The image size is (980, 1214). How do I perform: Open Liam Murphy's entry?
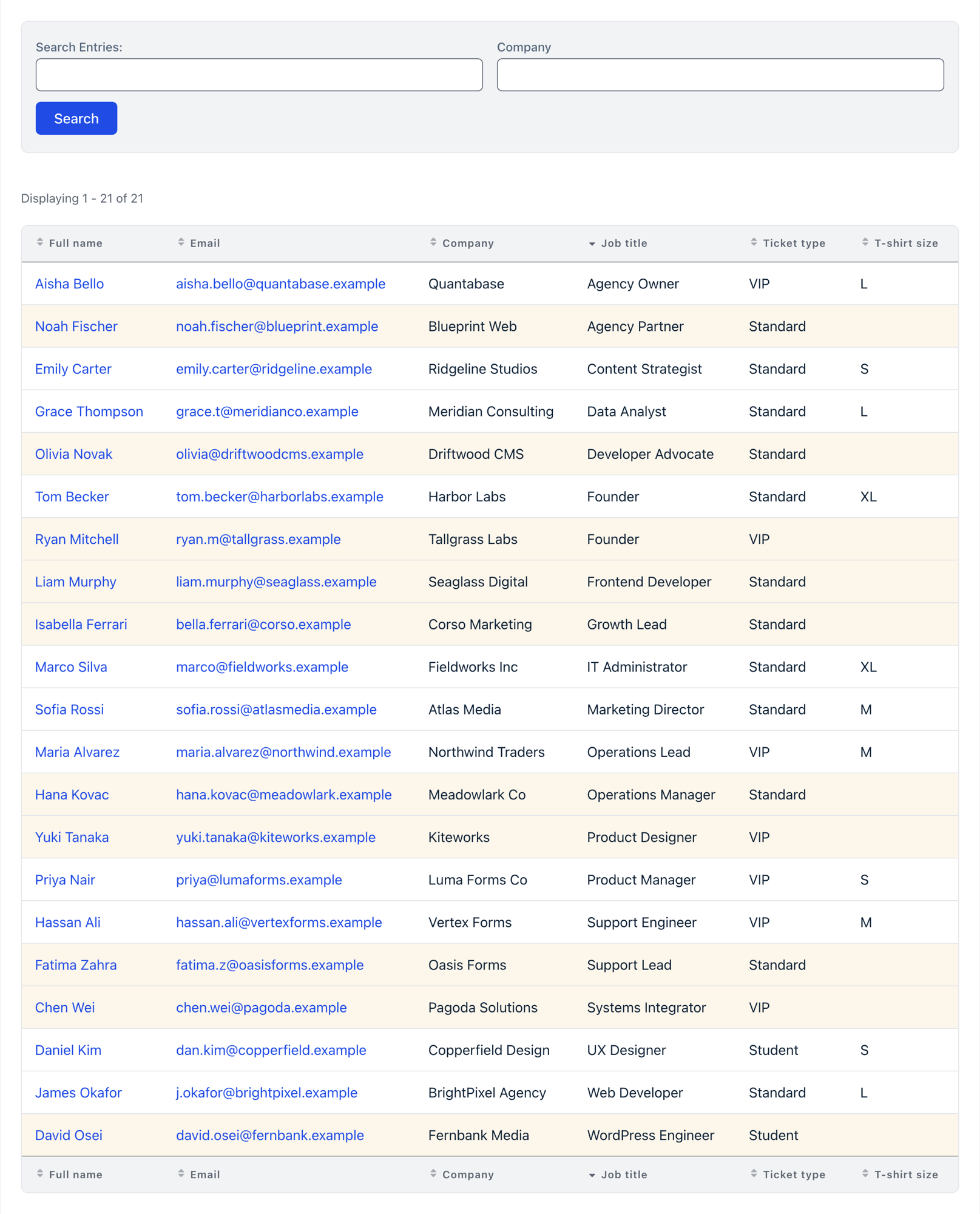(76, 582)
